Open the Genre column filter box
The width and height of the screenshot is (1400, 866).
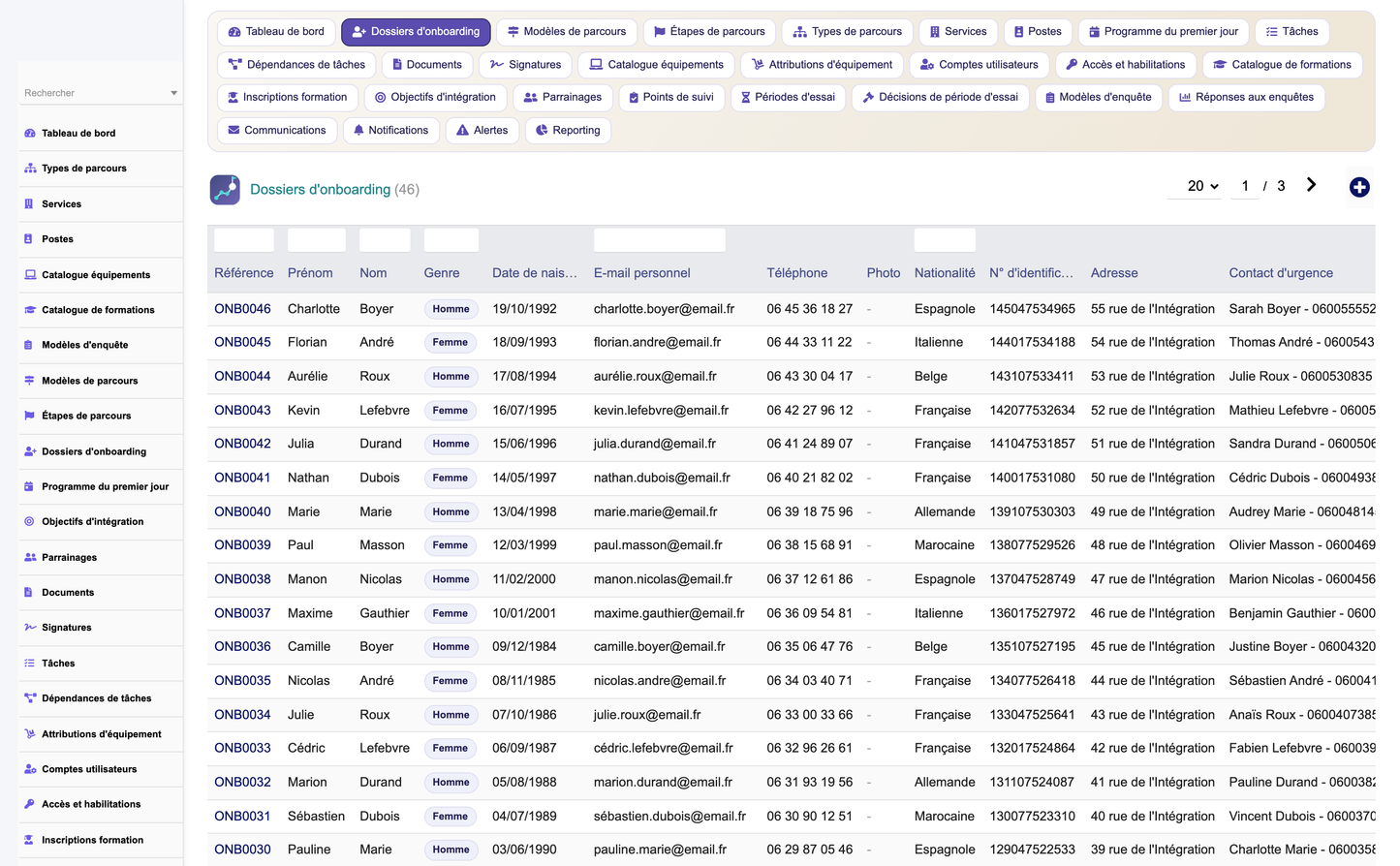coord(451,240)
